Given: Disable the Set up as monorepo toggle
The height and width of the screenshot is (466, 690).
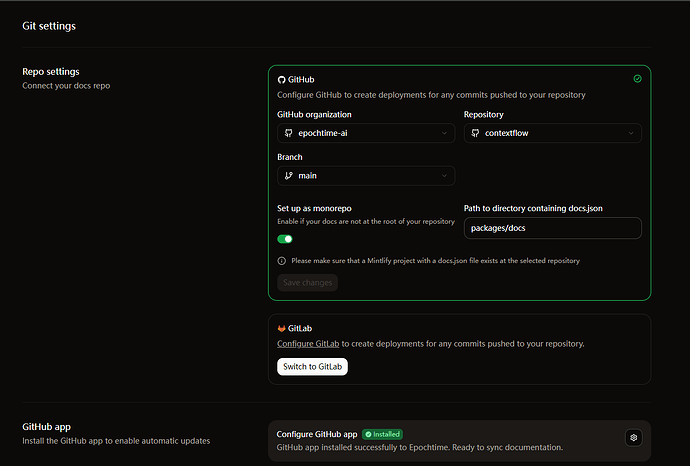Looking at the screenshot, I should 285,239.
